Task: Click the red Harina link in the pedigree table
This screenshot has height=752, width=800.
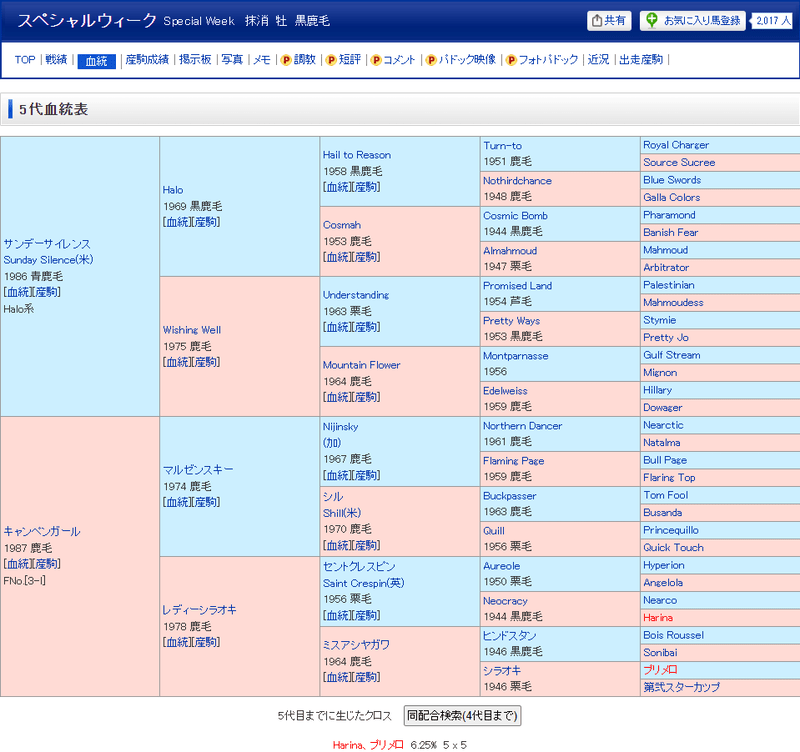Action: pyautogui.click(x=658, y=618)
